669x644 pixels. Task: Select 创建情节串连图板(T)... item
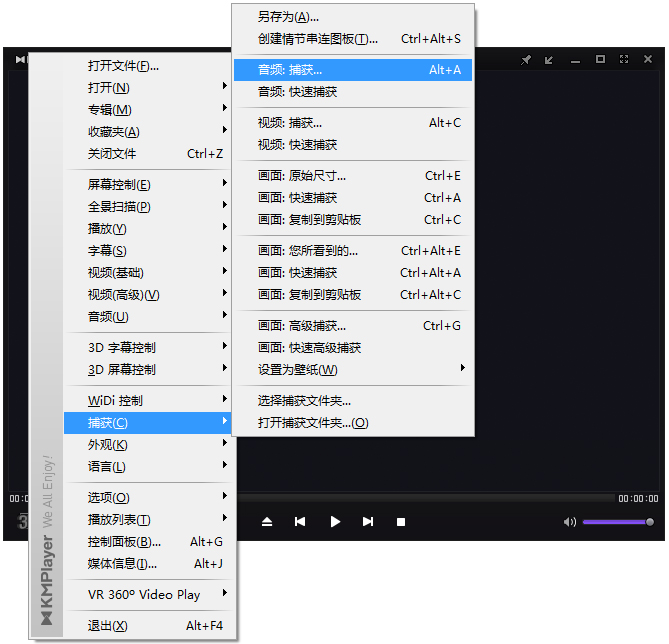[353, 39]
